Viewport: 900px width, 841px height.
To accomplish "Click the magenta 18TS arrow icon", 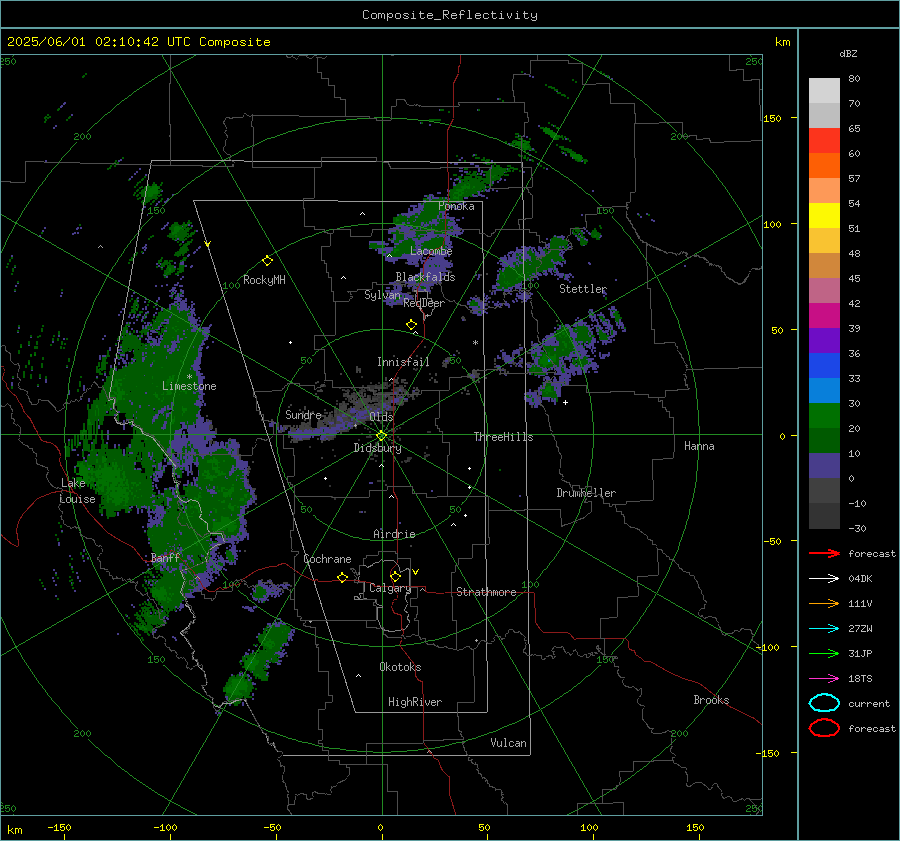I will pos(824,679).
